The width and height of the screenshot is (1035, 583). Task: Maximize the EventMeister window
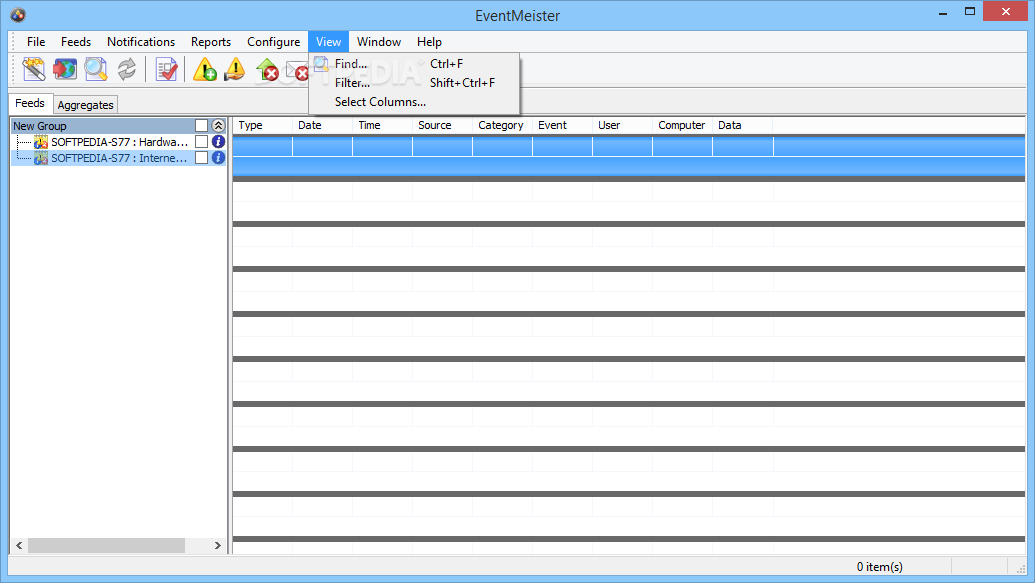(970, 11)
